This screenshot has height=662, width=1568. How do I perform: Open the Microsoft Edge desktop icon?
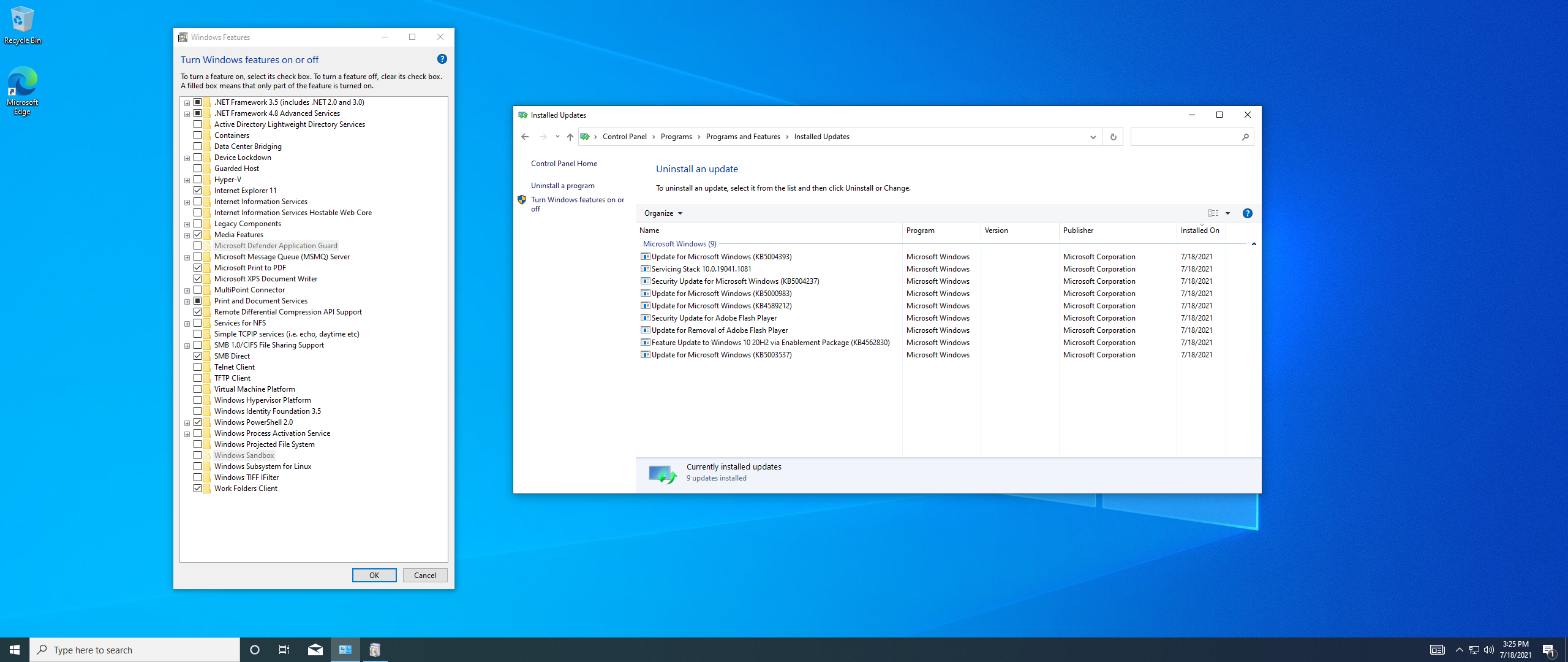22,91
